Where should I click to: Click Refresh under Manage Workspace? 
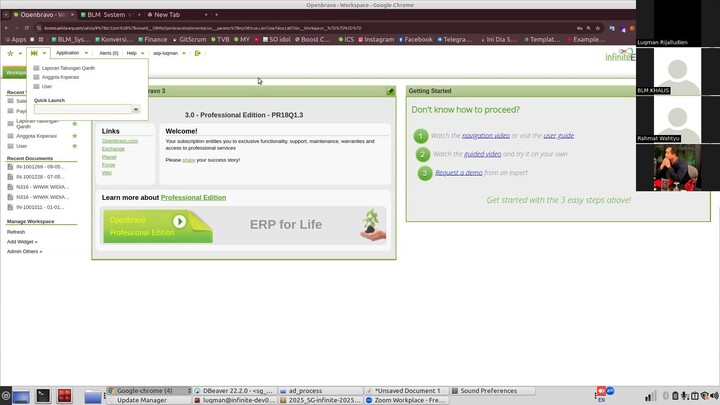point(16,232)
